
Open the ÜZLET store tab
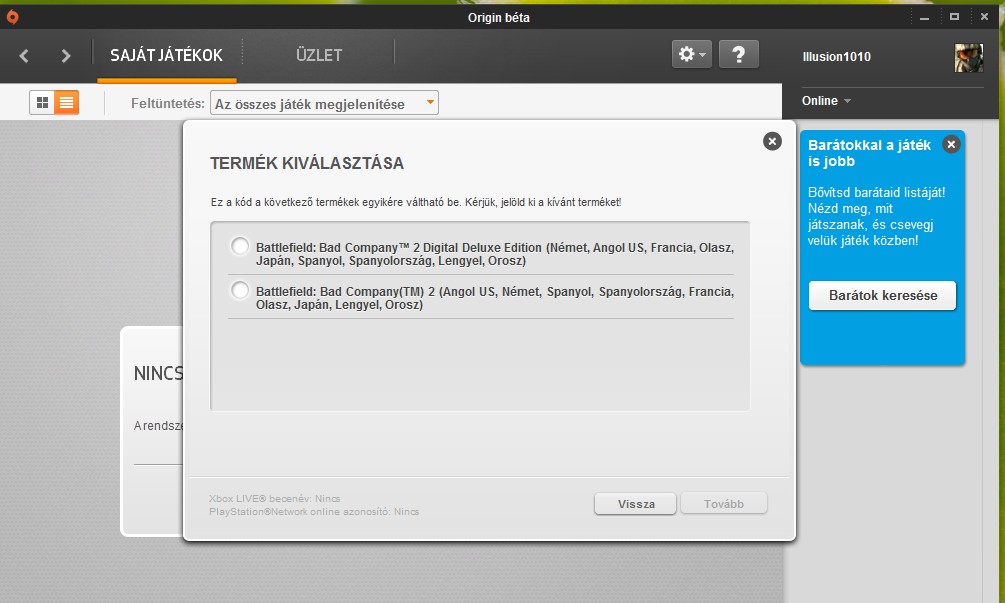tap(319, 56)
